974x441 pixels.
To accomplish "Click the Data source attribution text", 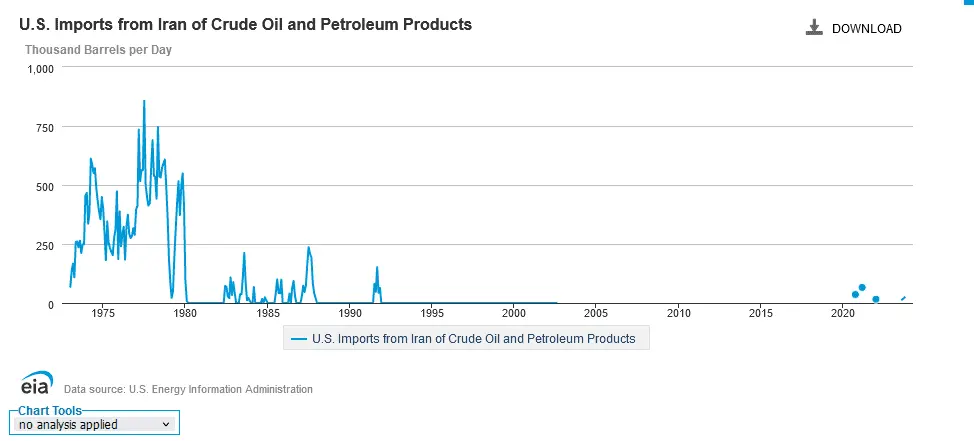I will click(188, 389).
